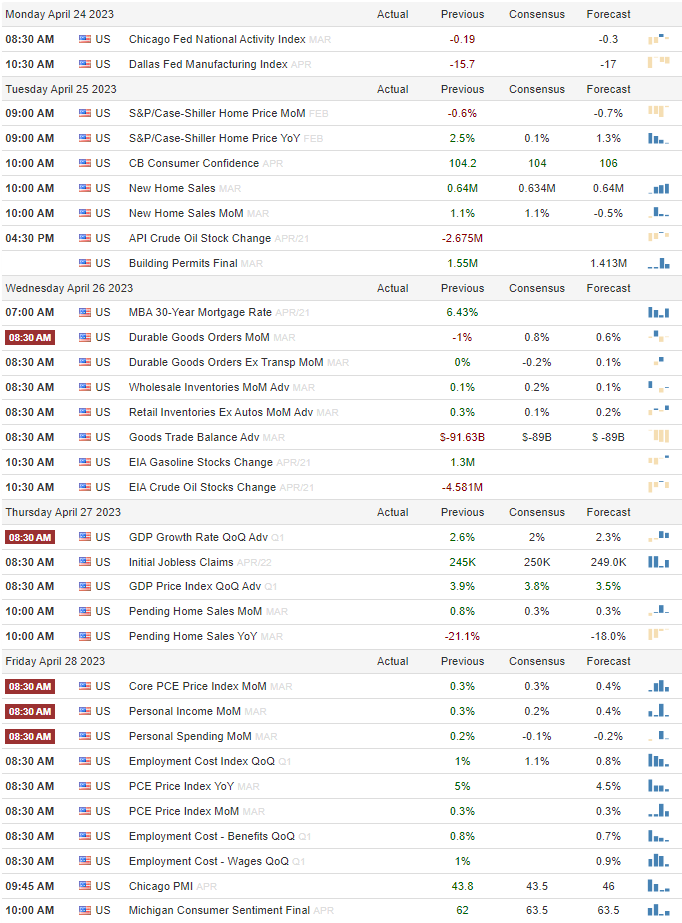Image resolution: width=682 pixels, height=923 pixels.
Task: Open the New Home Sales MoM chart icon
Action: tap(658, 212)
